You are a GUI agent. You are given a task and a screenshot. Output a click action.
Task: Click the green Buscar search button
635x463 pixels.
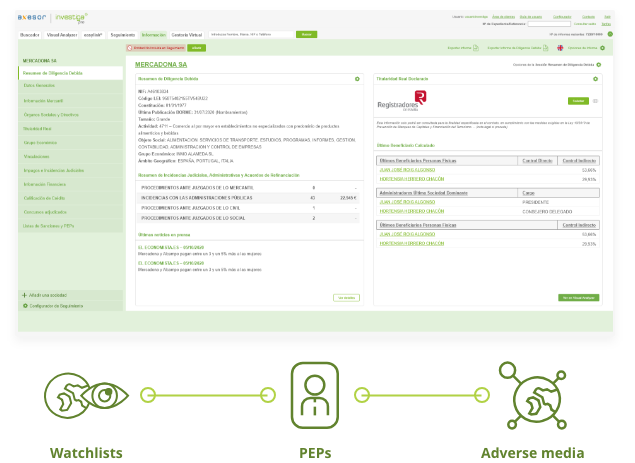pos(307,34)
